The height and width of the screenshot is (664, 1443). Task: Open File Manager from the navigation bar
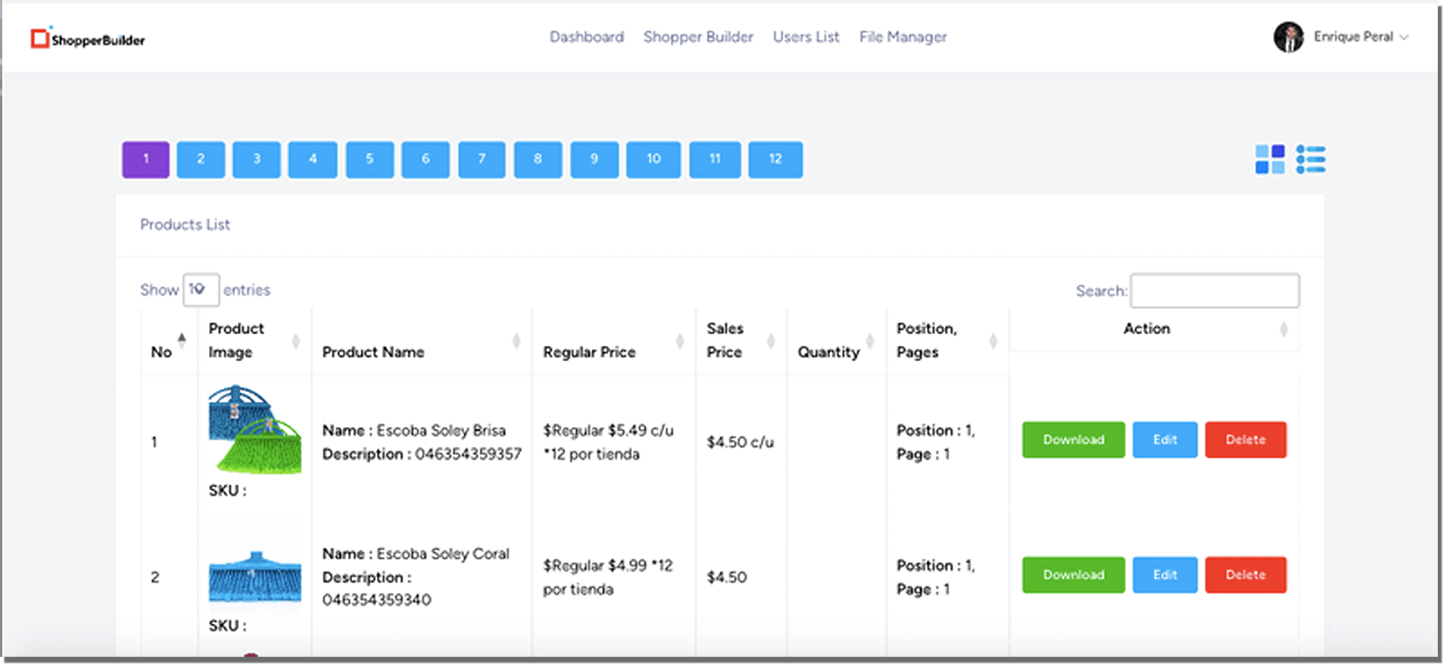pyautogui.click(x=902, y=37)
